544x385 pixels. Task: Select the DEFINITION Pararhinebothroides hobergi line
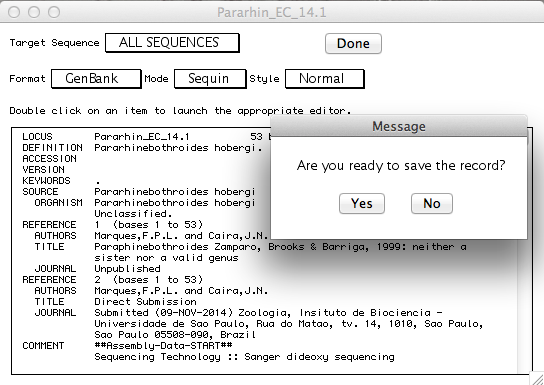click(142, 148)
